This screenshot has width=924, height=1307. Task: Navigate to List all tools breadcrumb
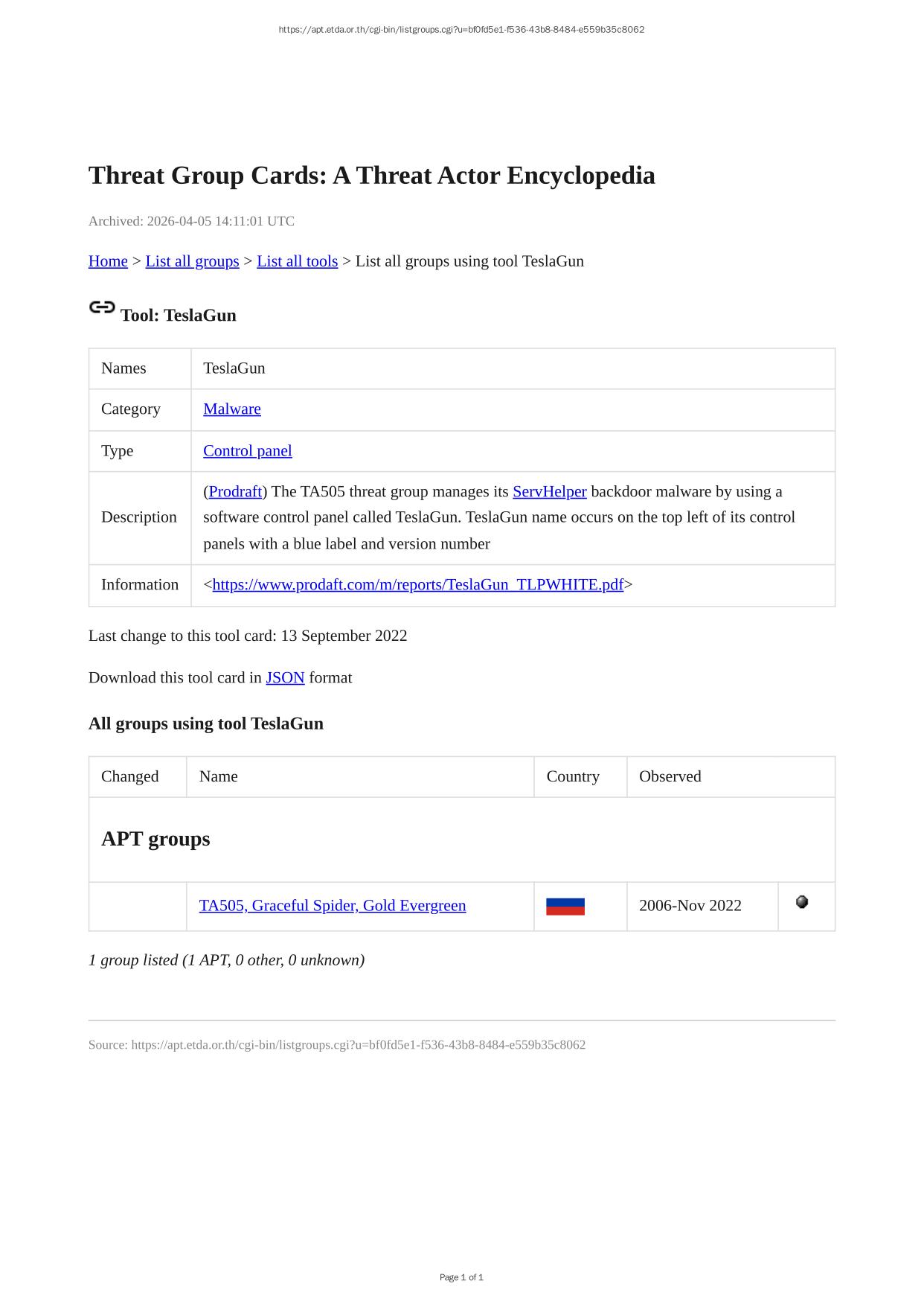pos(297,261)
